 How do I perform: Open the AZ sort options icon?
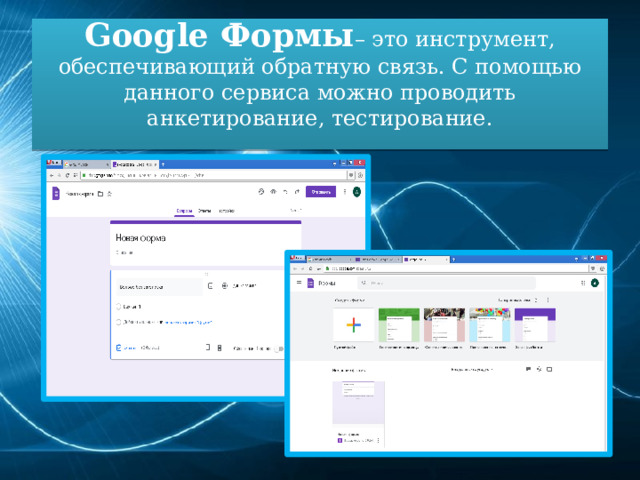pos(539,369)
